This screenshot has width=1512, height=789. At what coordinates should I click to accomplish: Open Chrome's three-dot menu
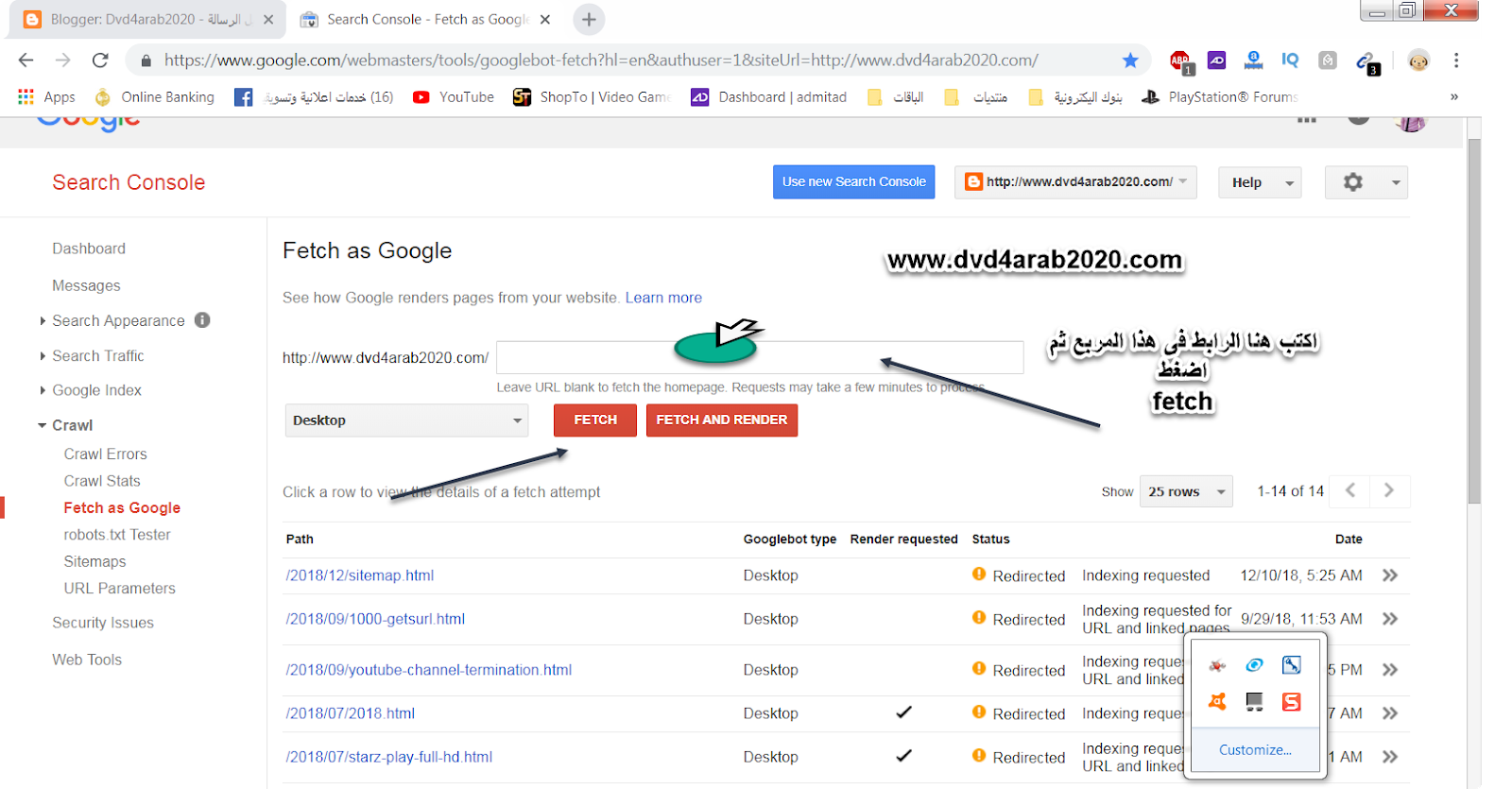[1456, 60]
